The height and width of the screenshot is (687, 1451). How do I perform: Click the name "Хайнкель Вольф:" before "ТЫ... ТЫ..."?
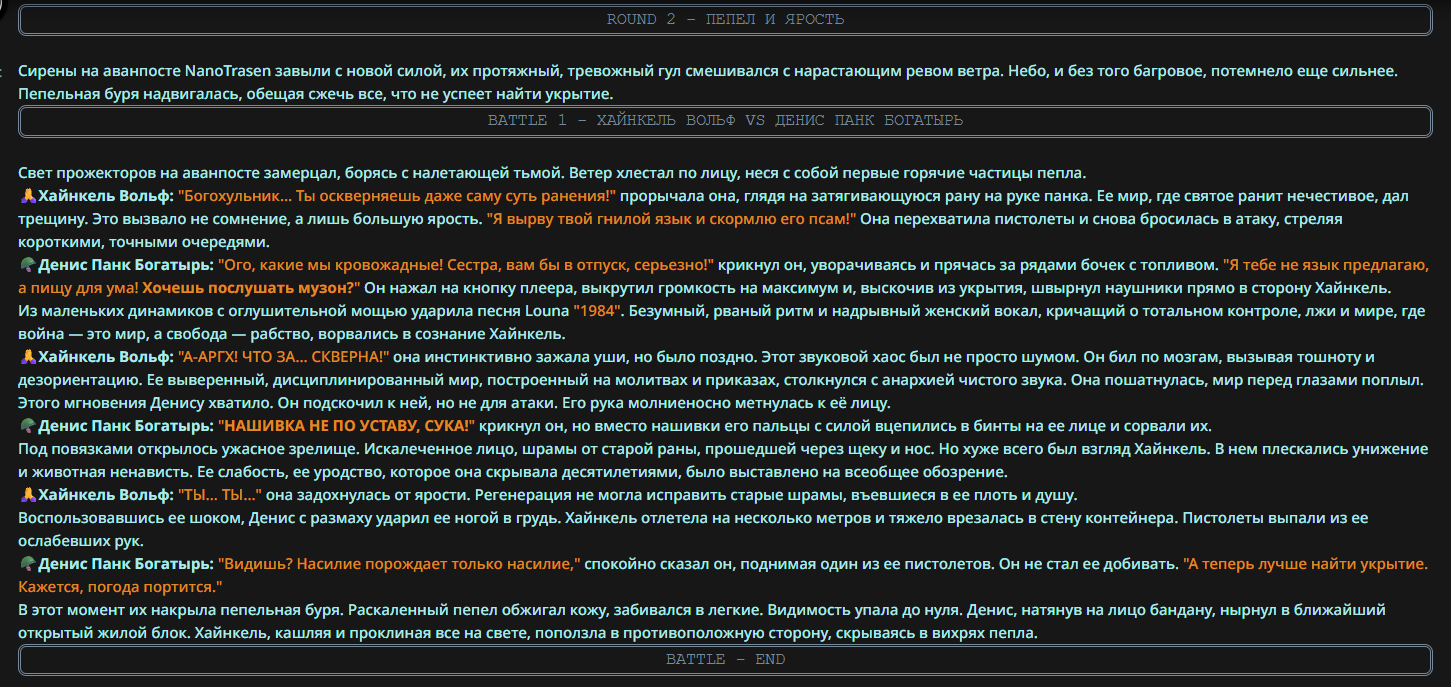pyautogui.click(x=106, y=495)
